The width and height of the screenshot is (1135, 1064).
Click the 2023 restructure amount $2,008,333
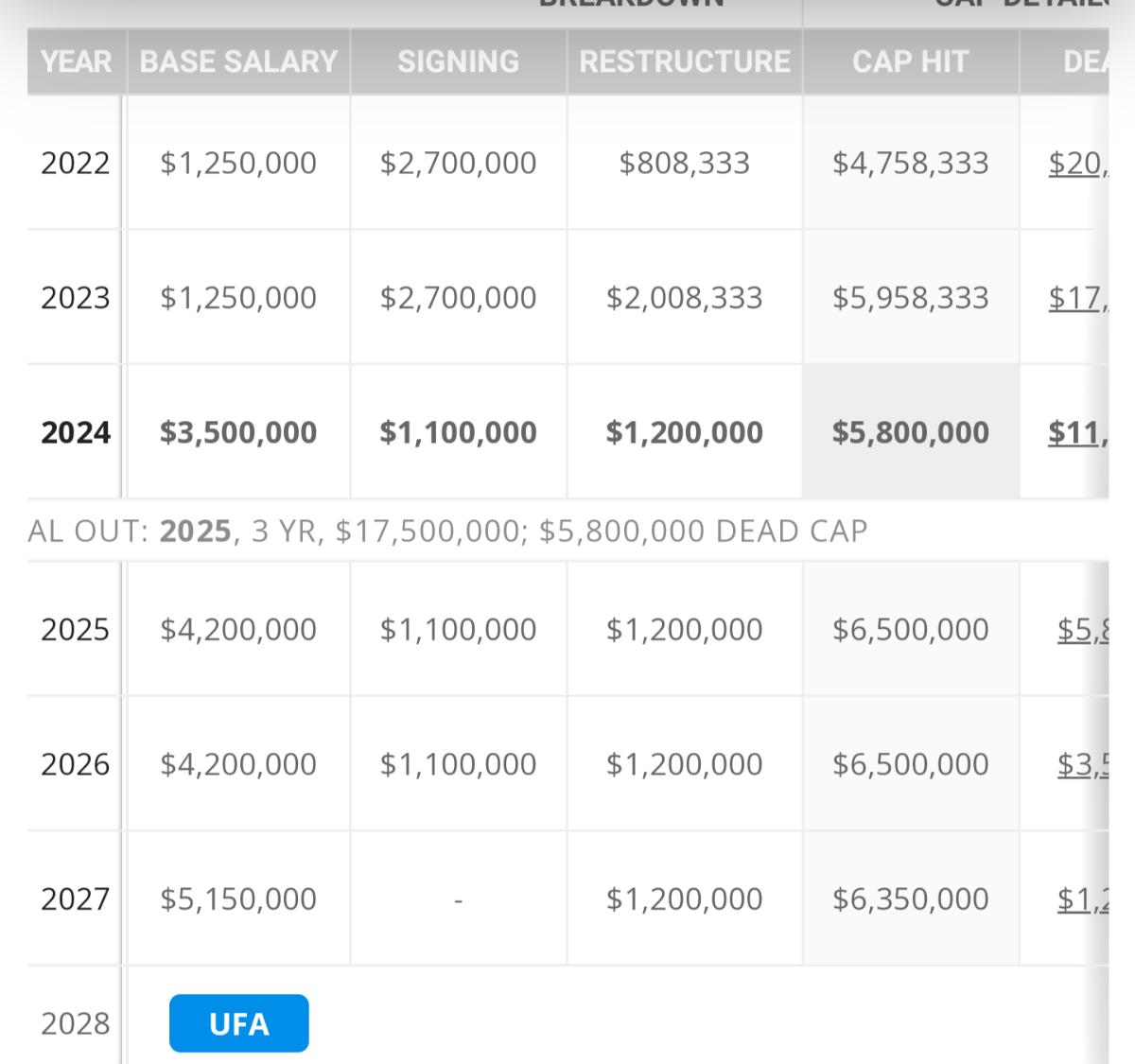[x=684, y=299]
